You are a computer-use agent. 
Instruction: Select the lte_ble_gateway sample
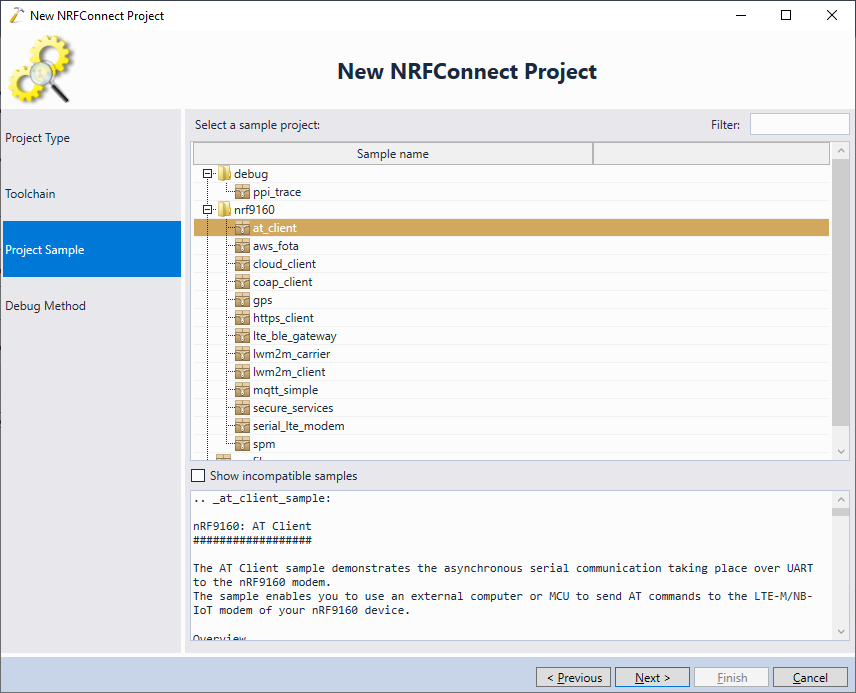pos(295,336)
